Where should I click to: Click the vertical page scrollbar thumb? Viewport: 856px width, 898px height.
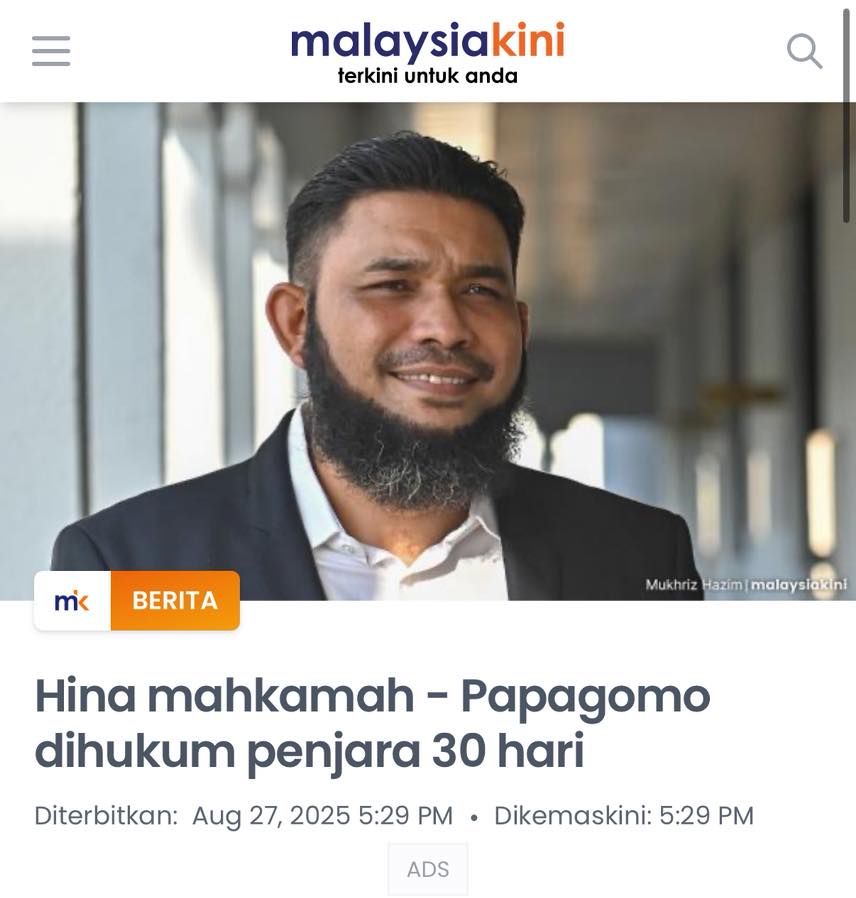pos(846,115)
